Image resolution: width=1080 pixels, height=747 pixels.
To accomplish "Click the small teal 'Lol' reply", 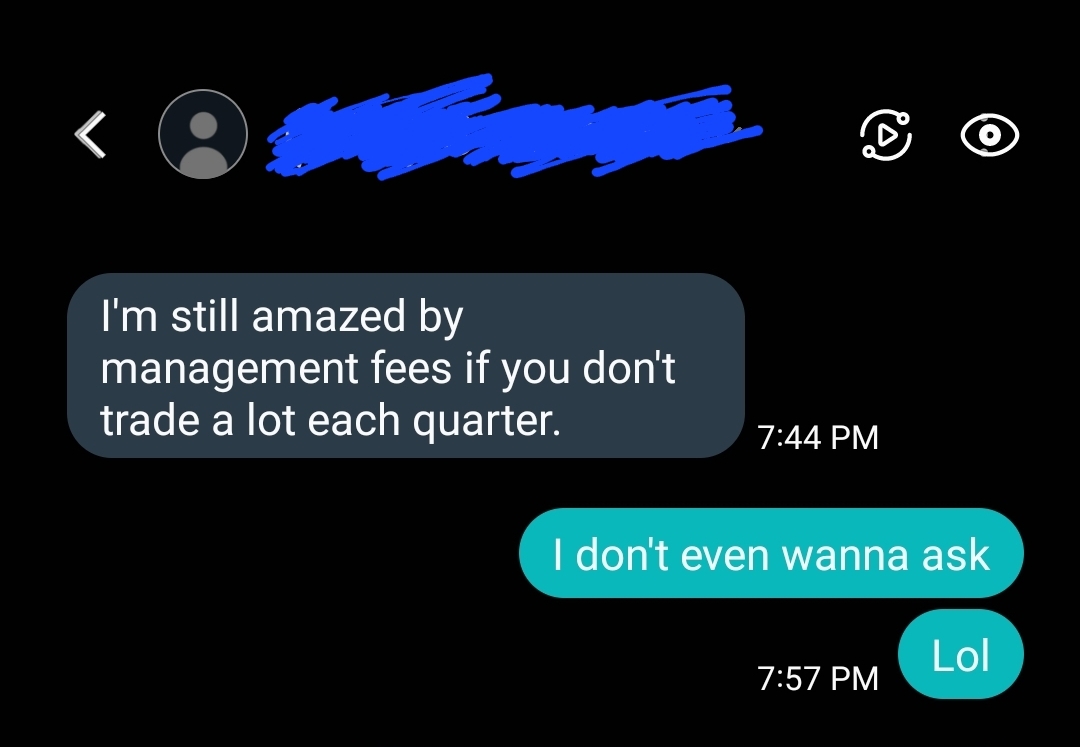I will 961,654.
